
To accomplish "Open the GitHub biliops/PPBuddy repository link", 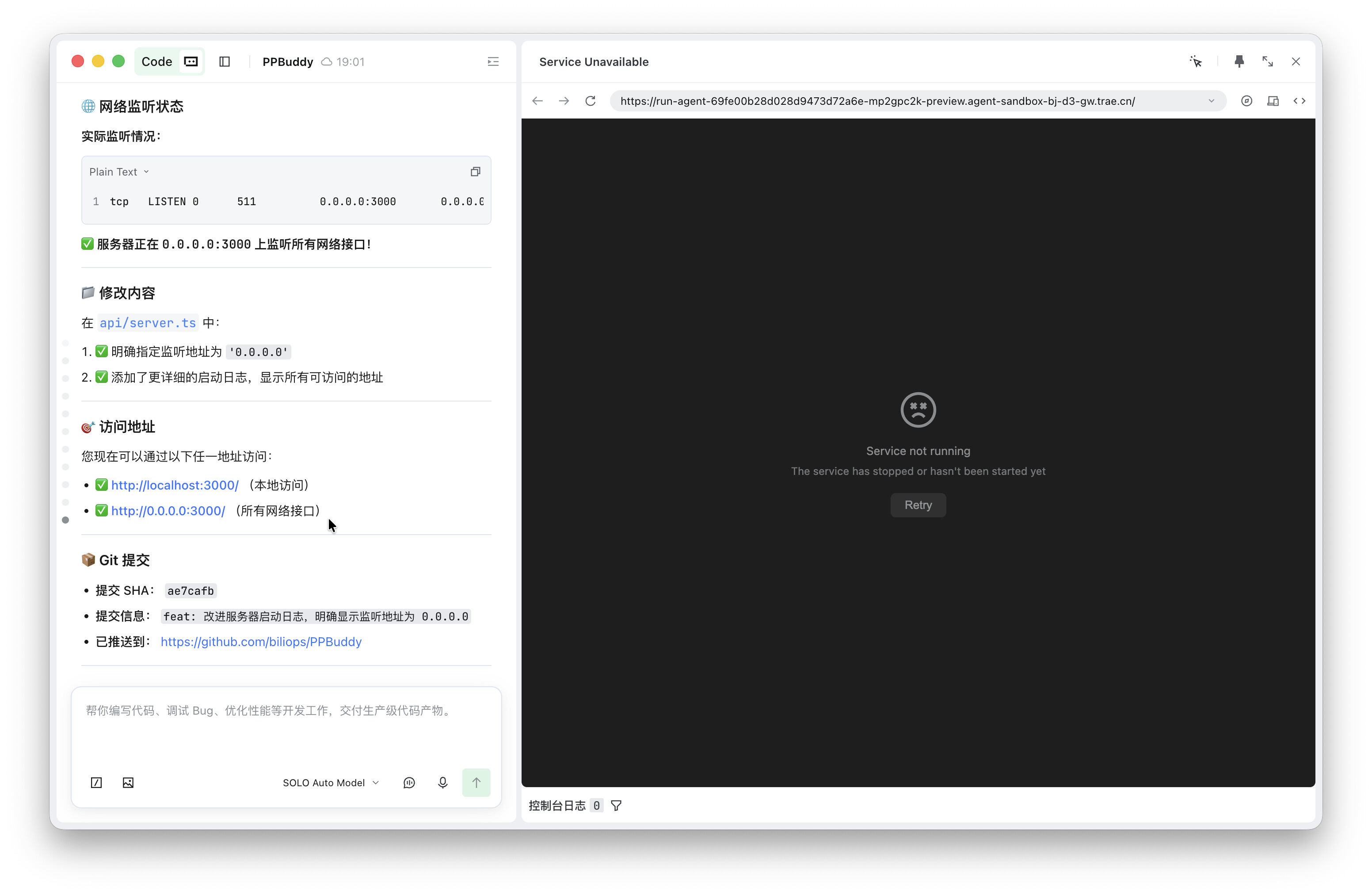I will (261, 642).
